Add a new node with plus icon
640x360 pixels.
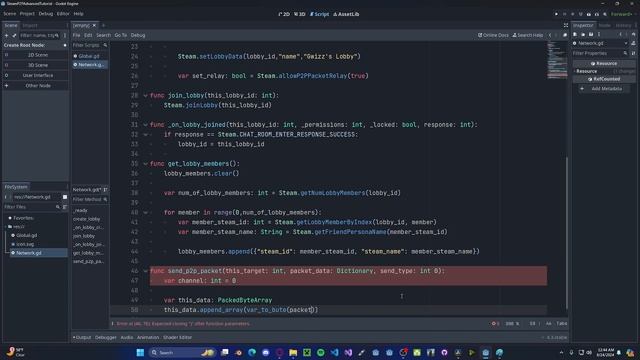[6, 36]
